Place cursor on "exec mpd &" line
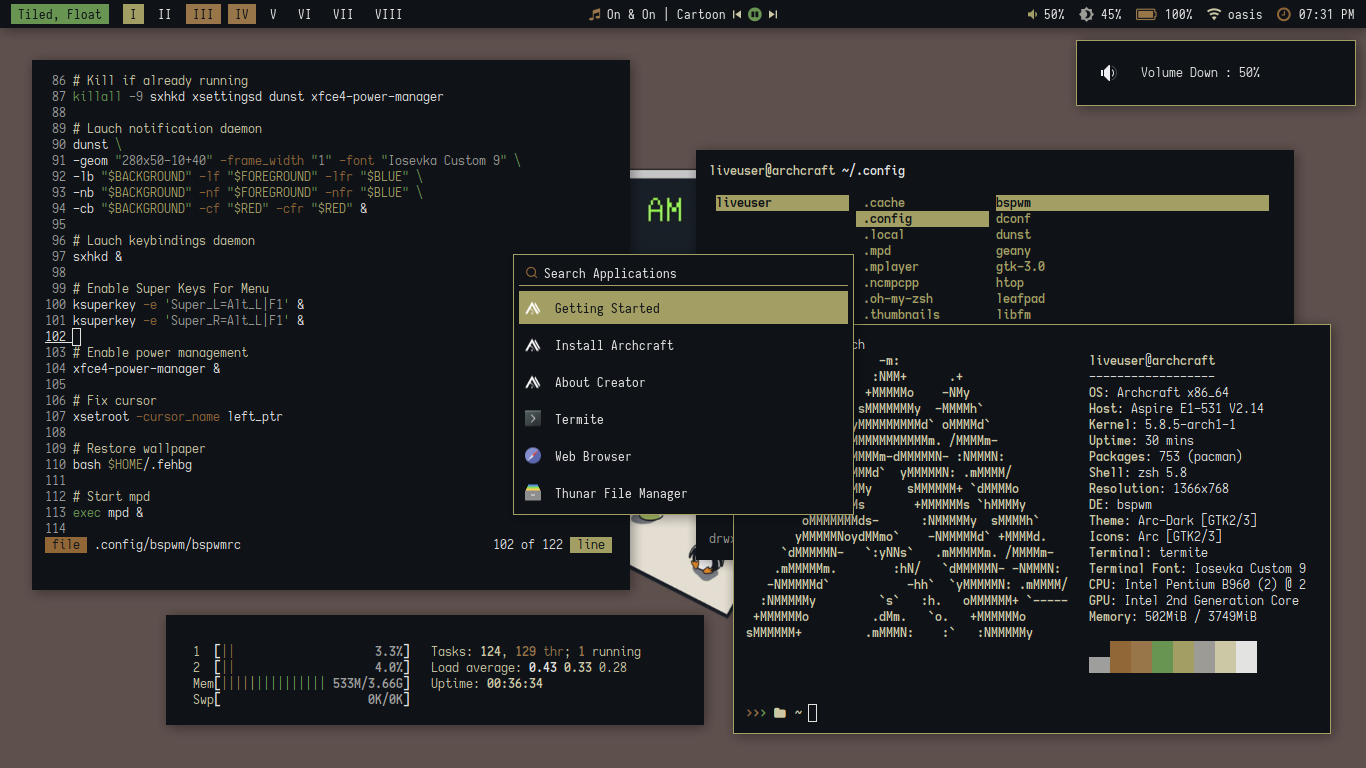This screenshot has height=768, width=1366. coord(108,513)
